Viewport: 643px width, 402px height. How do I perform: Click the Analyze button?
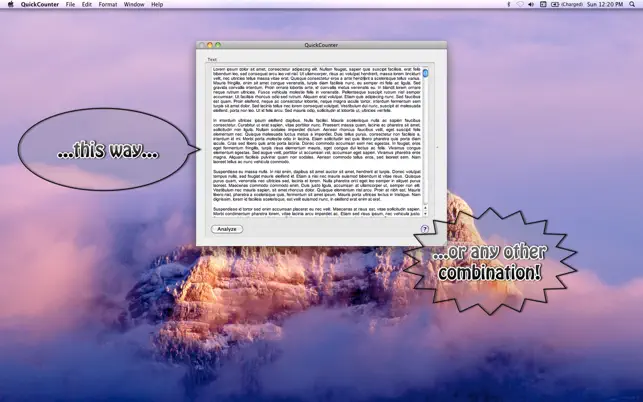(227, 229)
